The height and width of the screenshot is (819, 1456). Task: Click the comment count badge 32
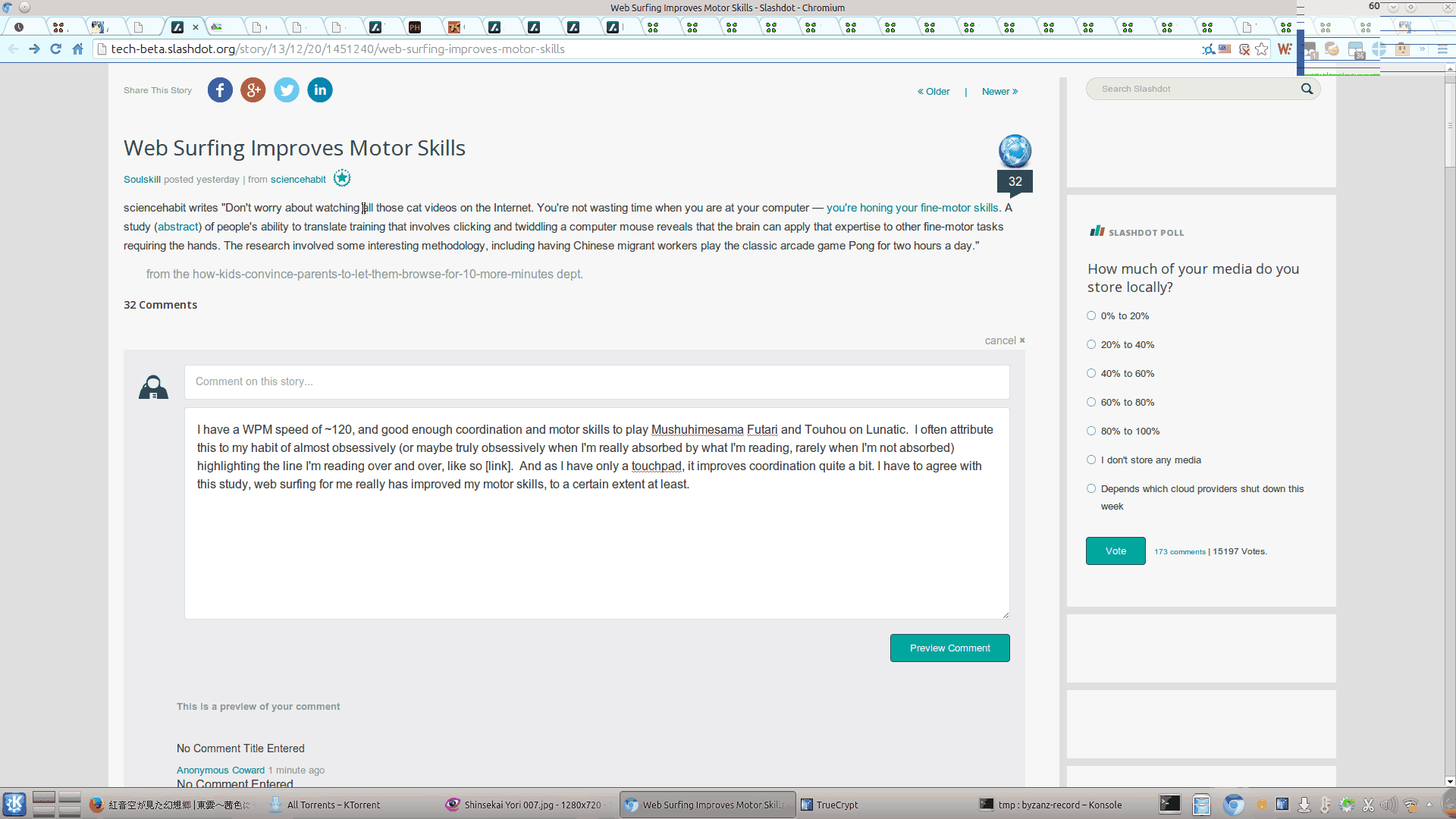point(1015,181)
